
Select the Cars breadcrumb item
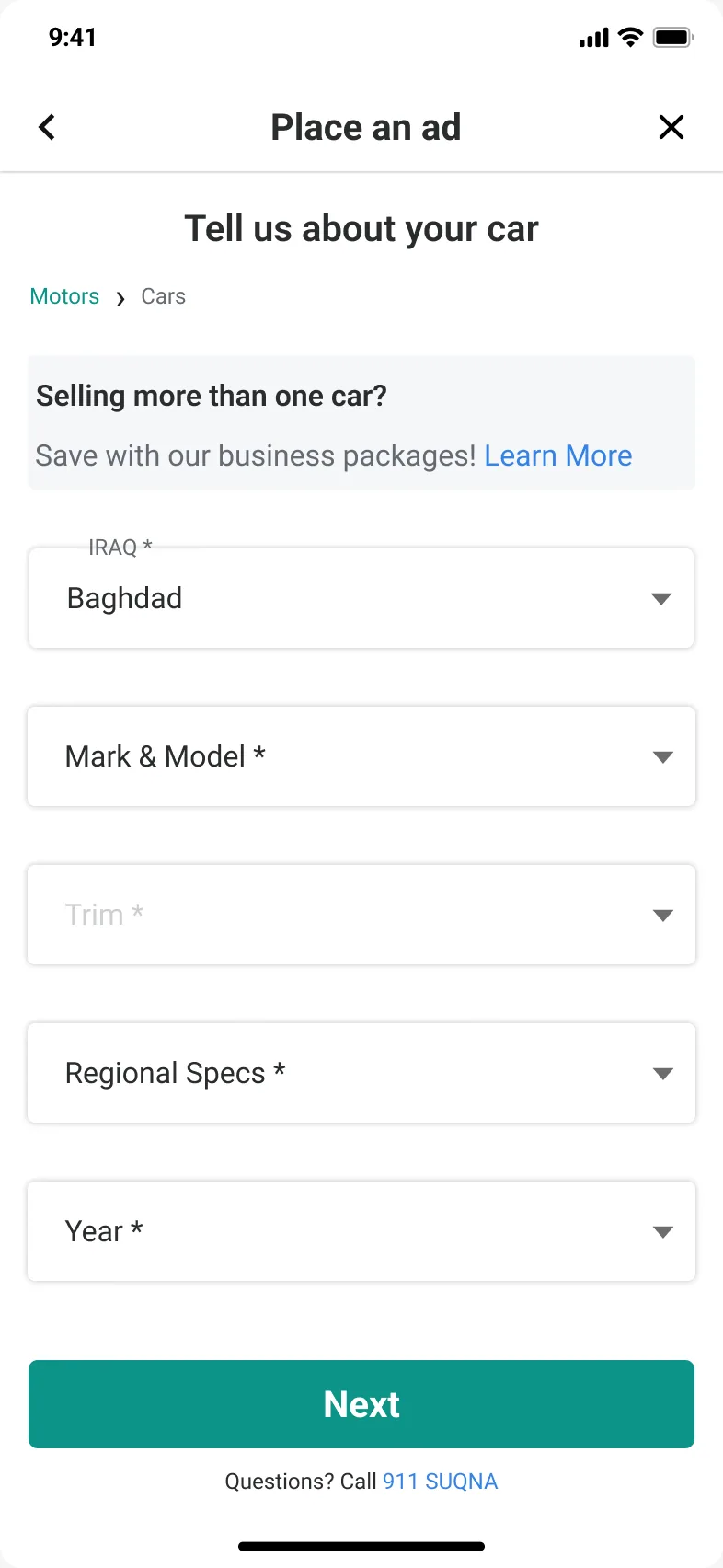[x=164, y=296]
